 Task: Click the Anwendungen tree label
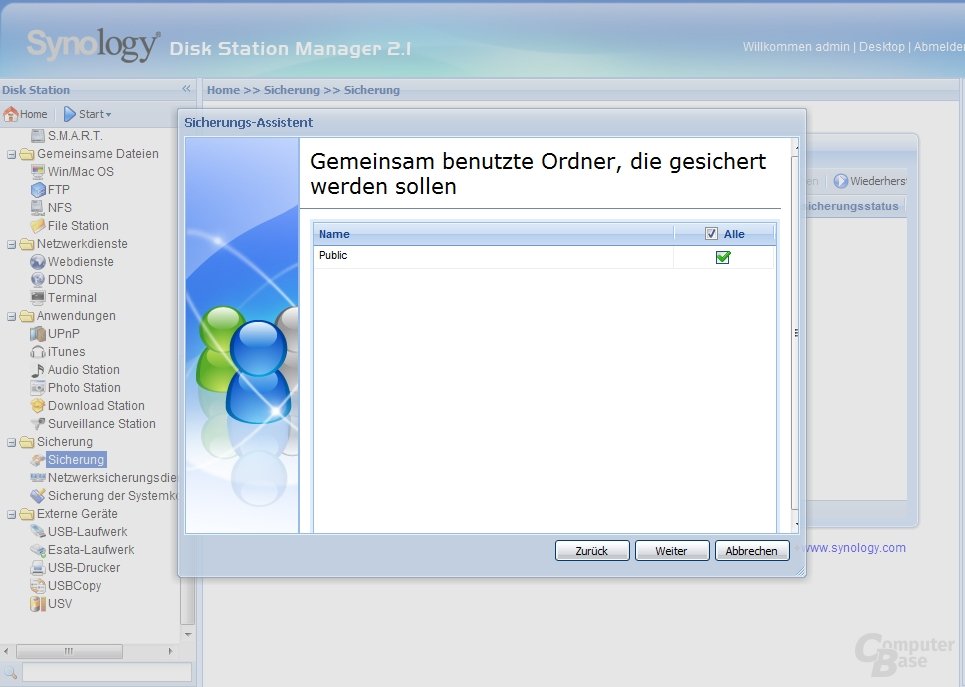76,316
